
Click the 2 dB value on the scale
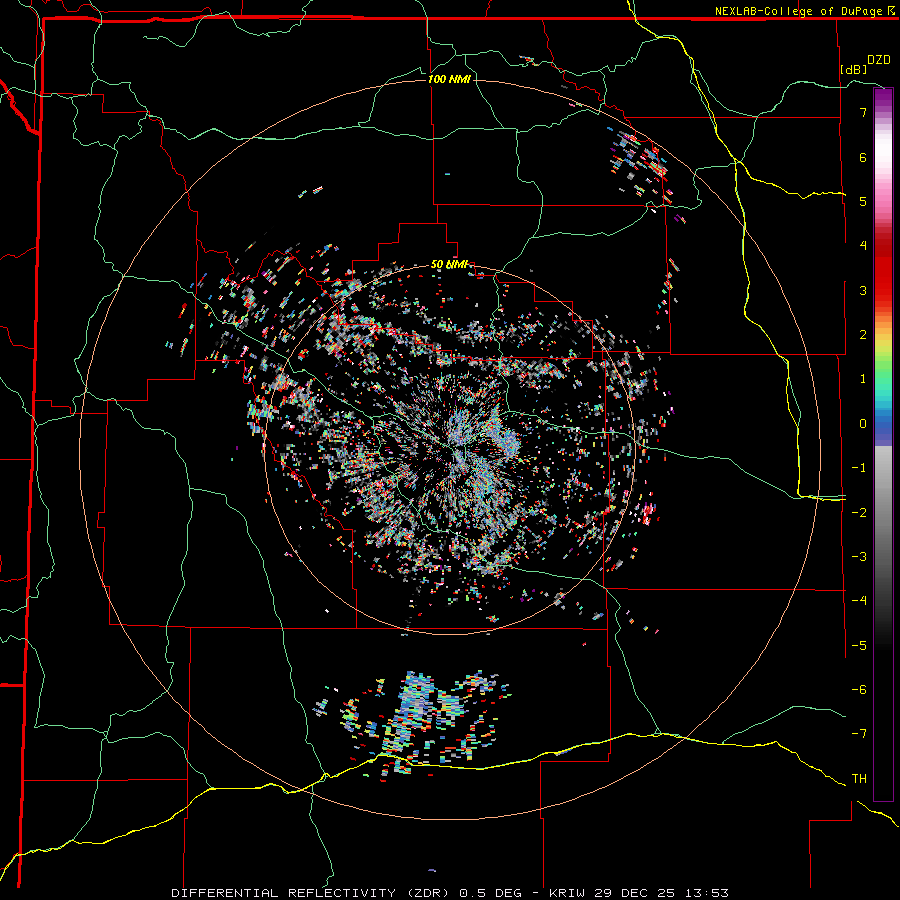[863, 335]
